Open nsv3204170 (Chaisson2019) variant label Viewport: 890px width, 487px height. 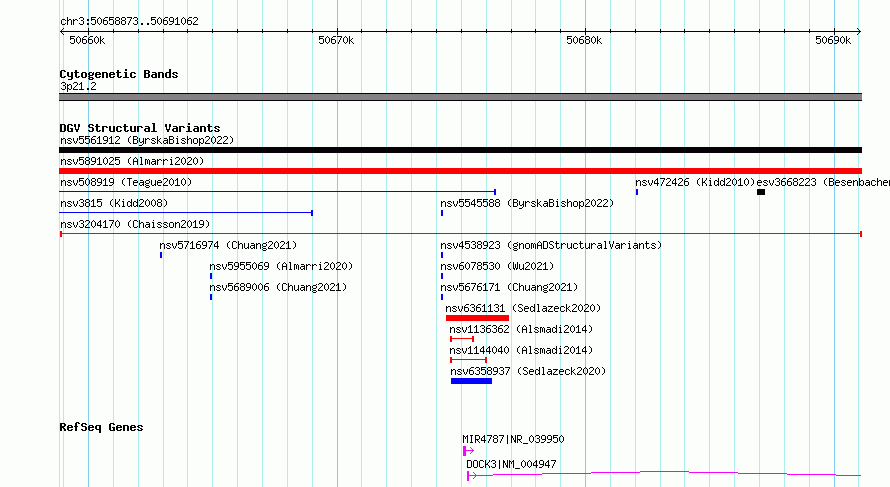pyautogui.click(x=135, y=224)
